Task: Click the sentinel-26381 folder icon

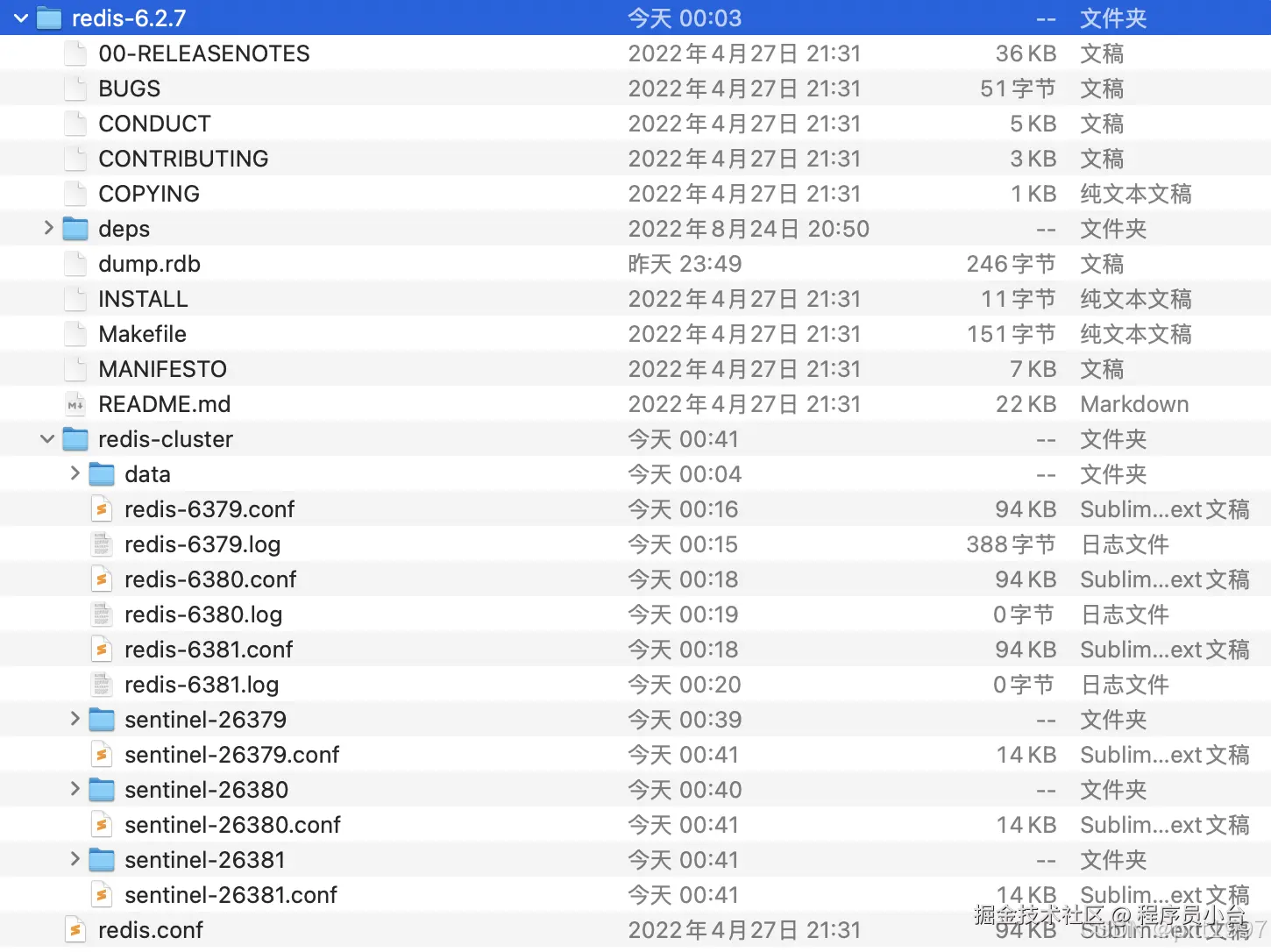Action: tap(102, 860)
